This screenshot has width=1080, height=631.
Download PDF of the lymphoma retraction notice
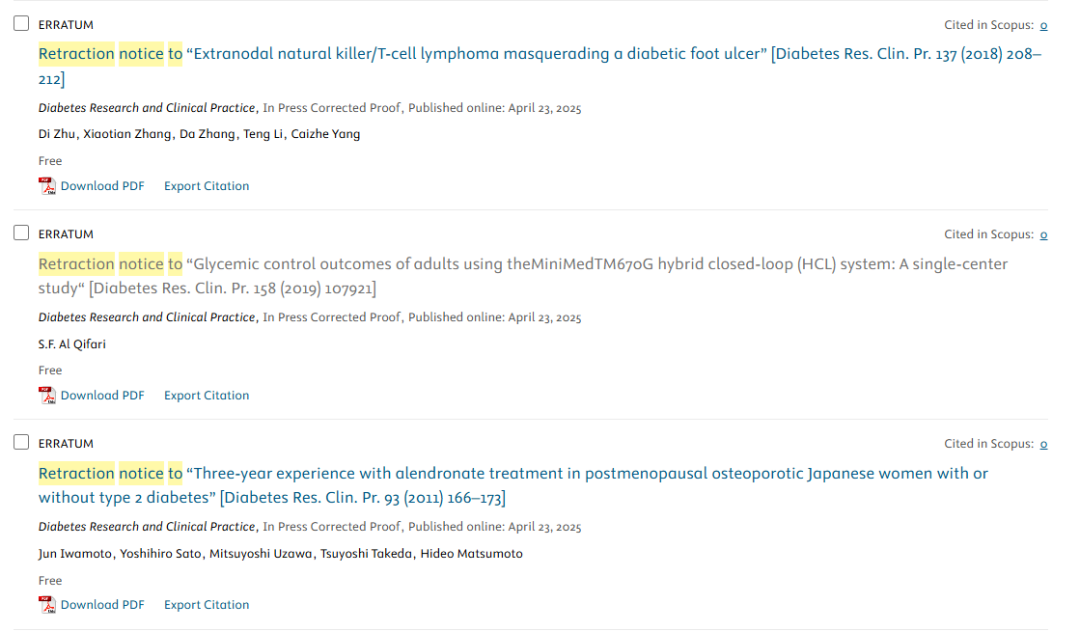pos(103,186)
